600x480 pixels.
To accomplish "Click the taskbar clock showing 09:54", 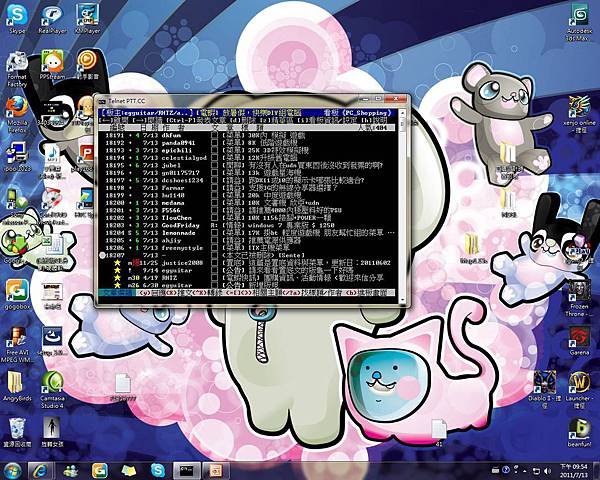I will tap(573, 471).
